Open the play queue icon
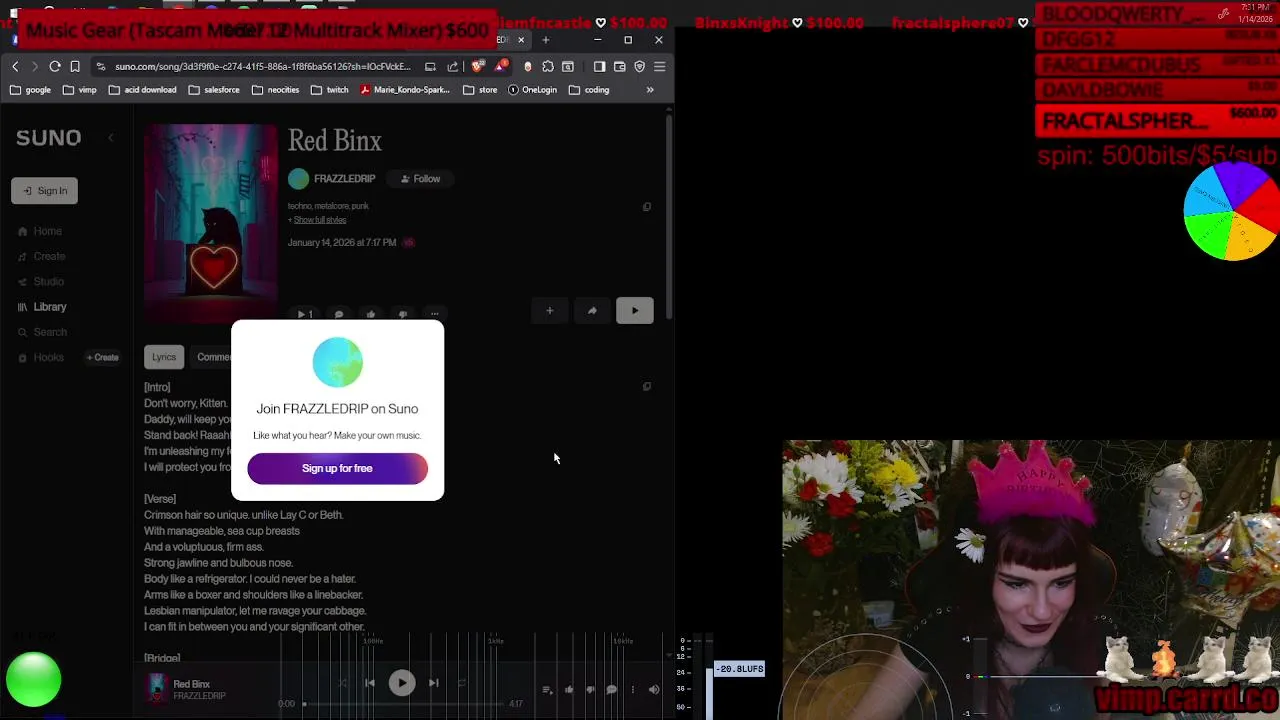Image resolution: width=1280 pixels, height=720 pixels. (547, 689)
